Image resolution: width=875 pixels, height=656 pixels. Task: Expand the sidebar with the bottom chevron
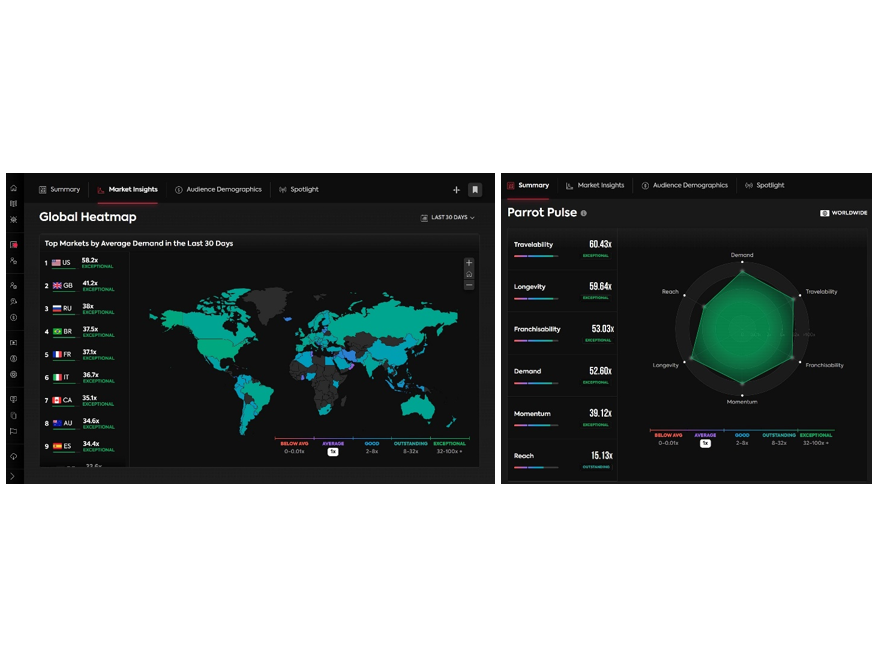tap(13, 476)
